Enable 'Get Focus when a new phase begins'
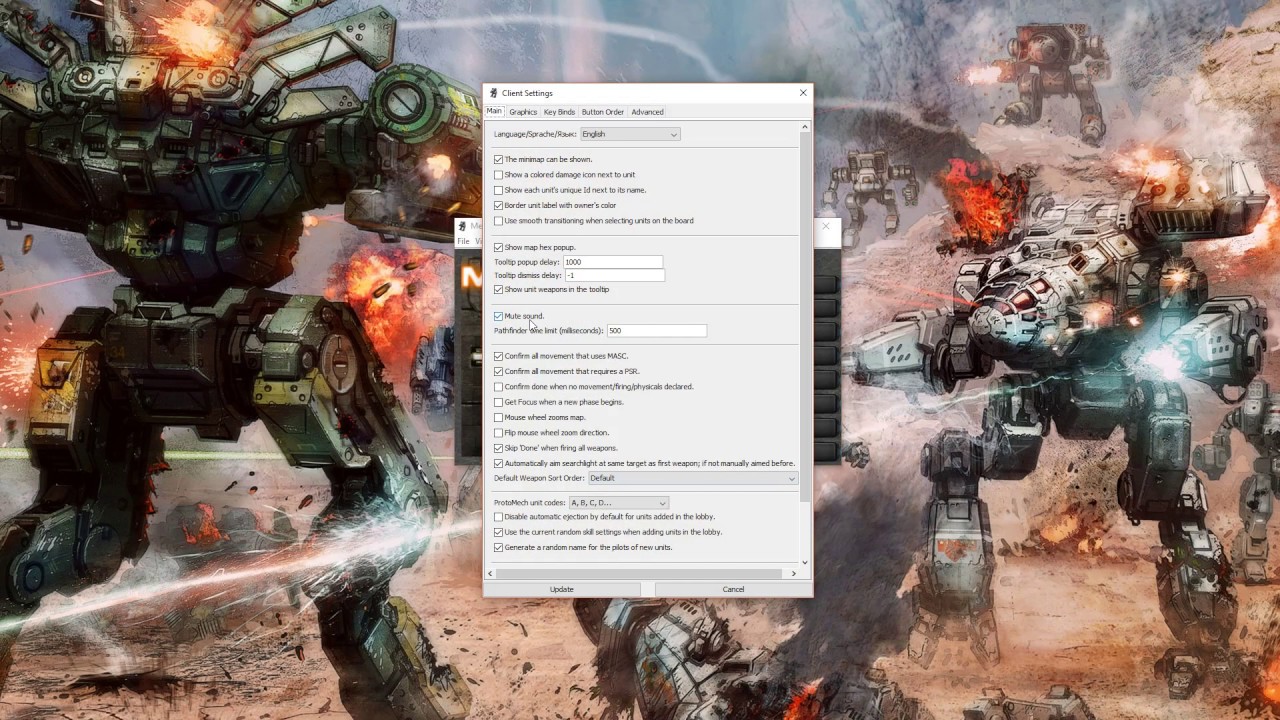Viewport: 1280px width, 720px height. 499,402
